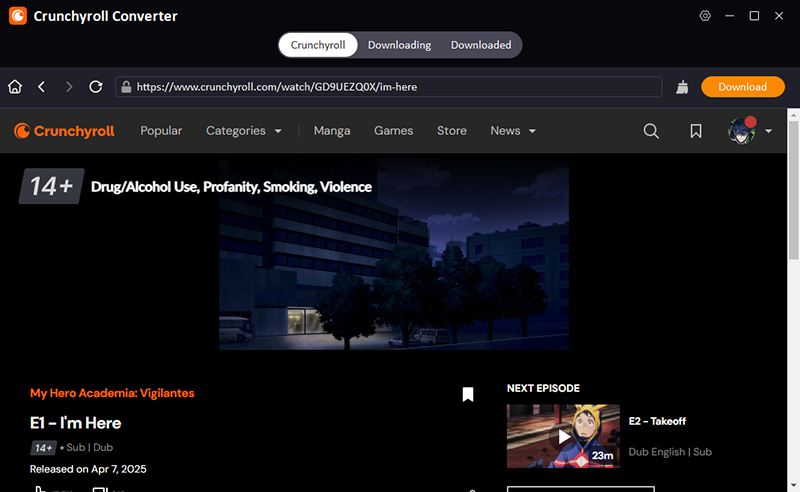Open the account dropdown arrow

(768, 131)
